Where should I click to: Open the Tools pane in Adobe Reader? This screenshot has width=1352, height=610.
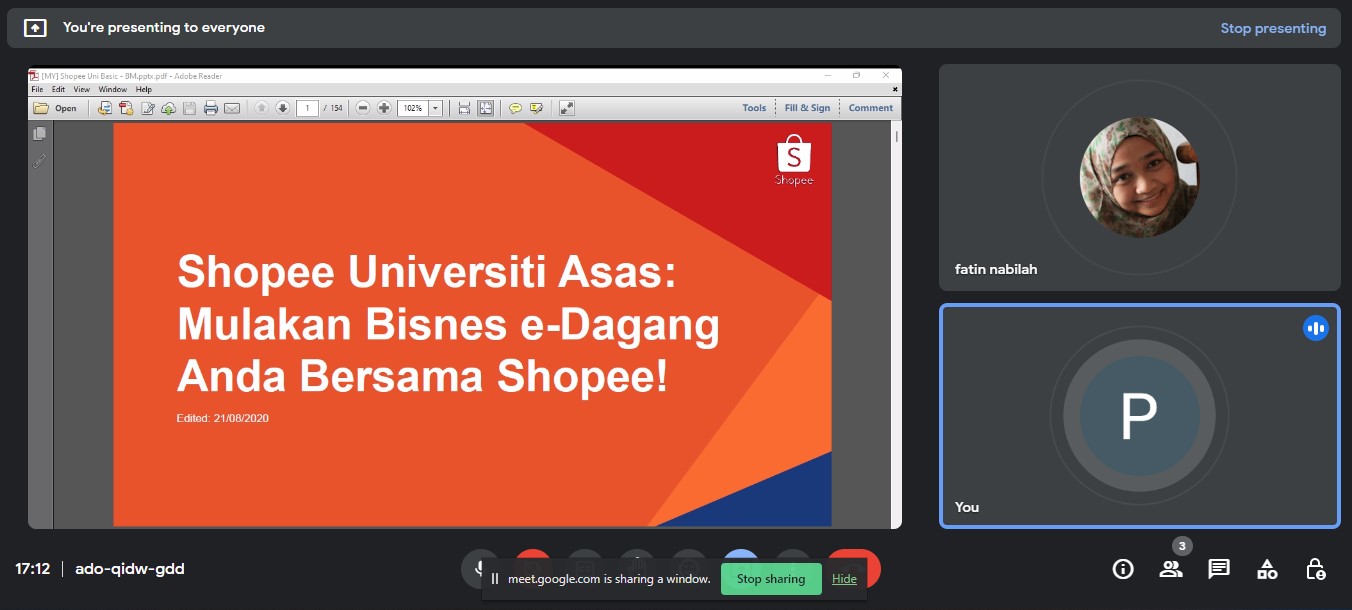pyautogui.click(x=754, y=108)
